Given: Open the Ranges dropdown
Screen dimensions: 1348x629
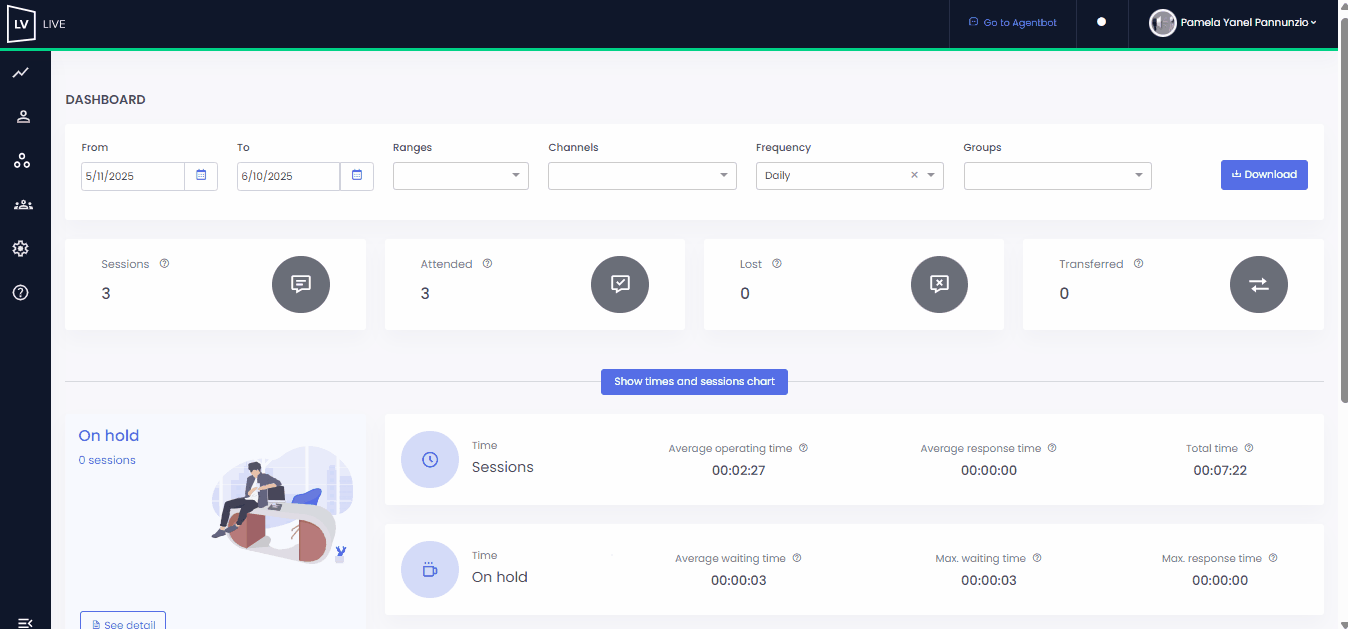Looking at the screenshot, I should [x=461, y=176].
